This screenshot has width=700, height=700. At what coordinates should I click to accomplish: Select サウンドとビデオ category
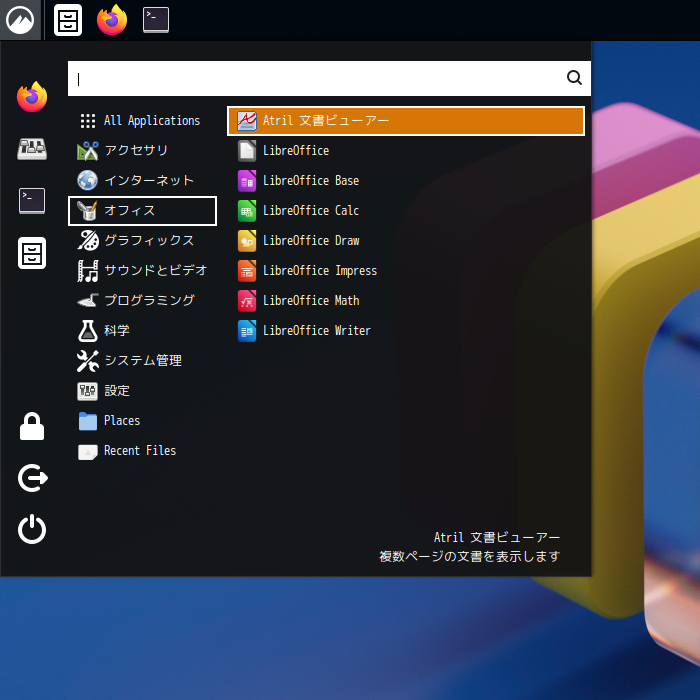point(142,271)
